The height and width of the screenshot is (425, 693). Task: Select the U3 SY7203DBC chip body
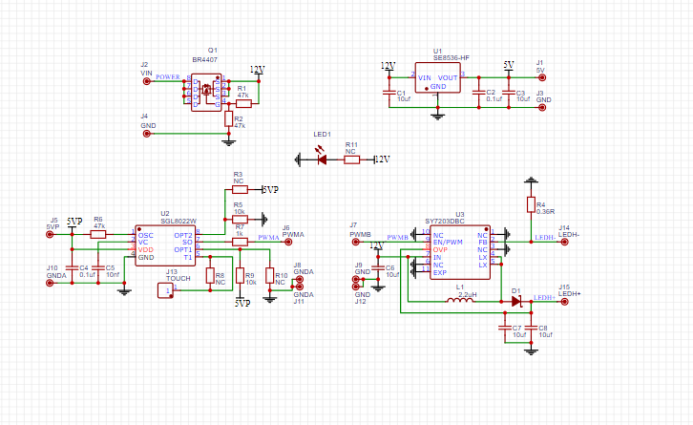pyautogui.click(x=459, y=253)
